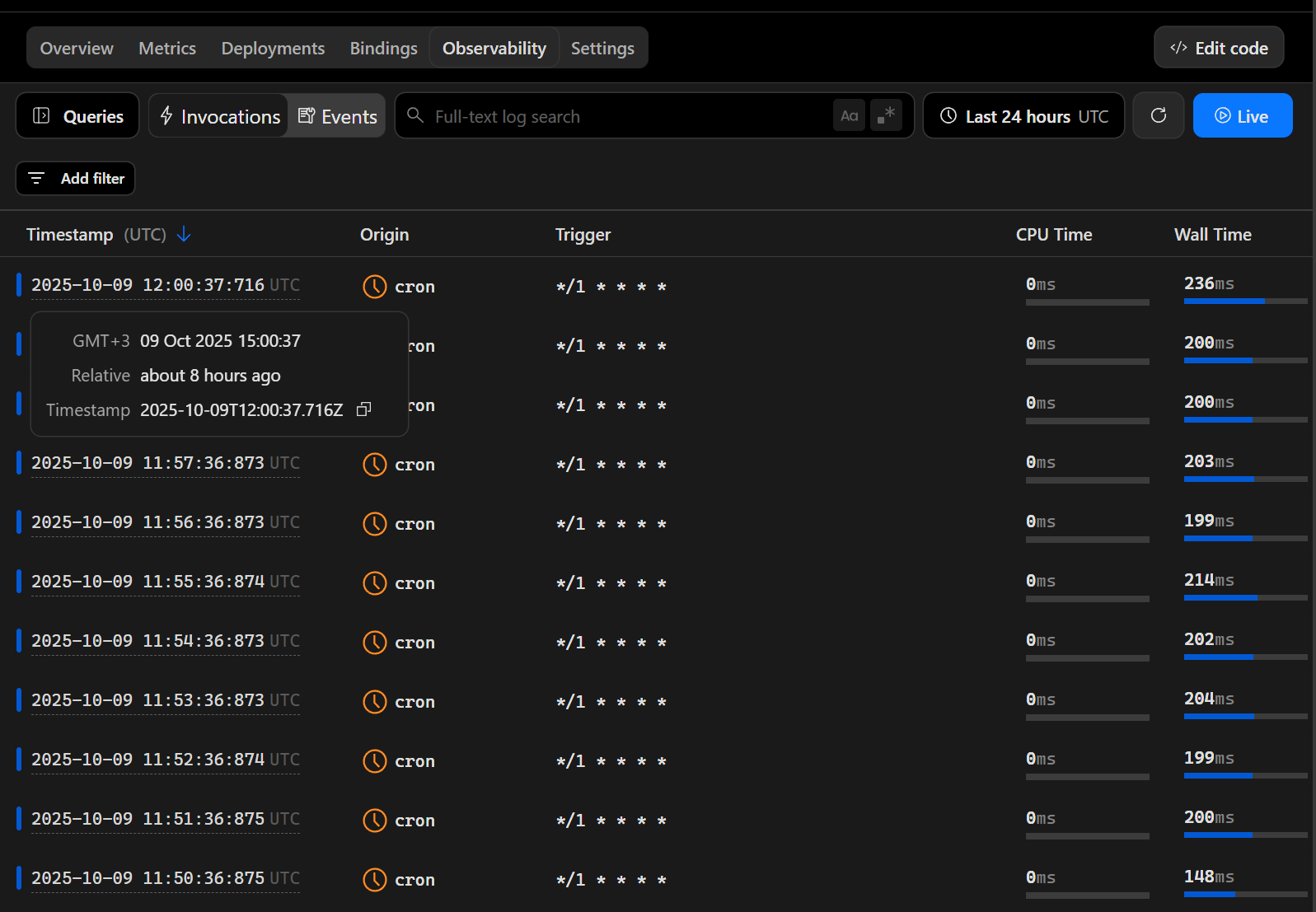Open invocation at 11:57:36:873
The width and height of the screenshot is (1316, 912).
point(165,463)
